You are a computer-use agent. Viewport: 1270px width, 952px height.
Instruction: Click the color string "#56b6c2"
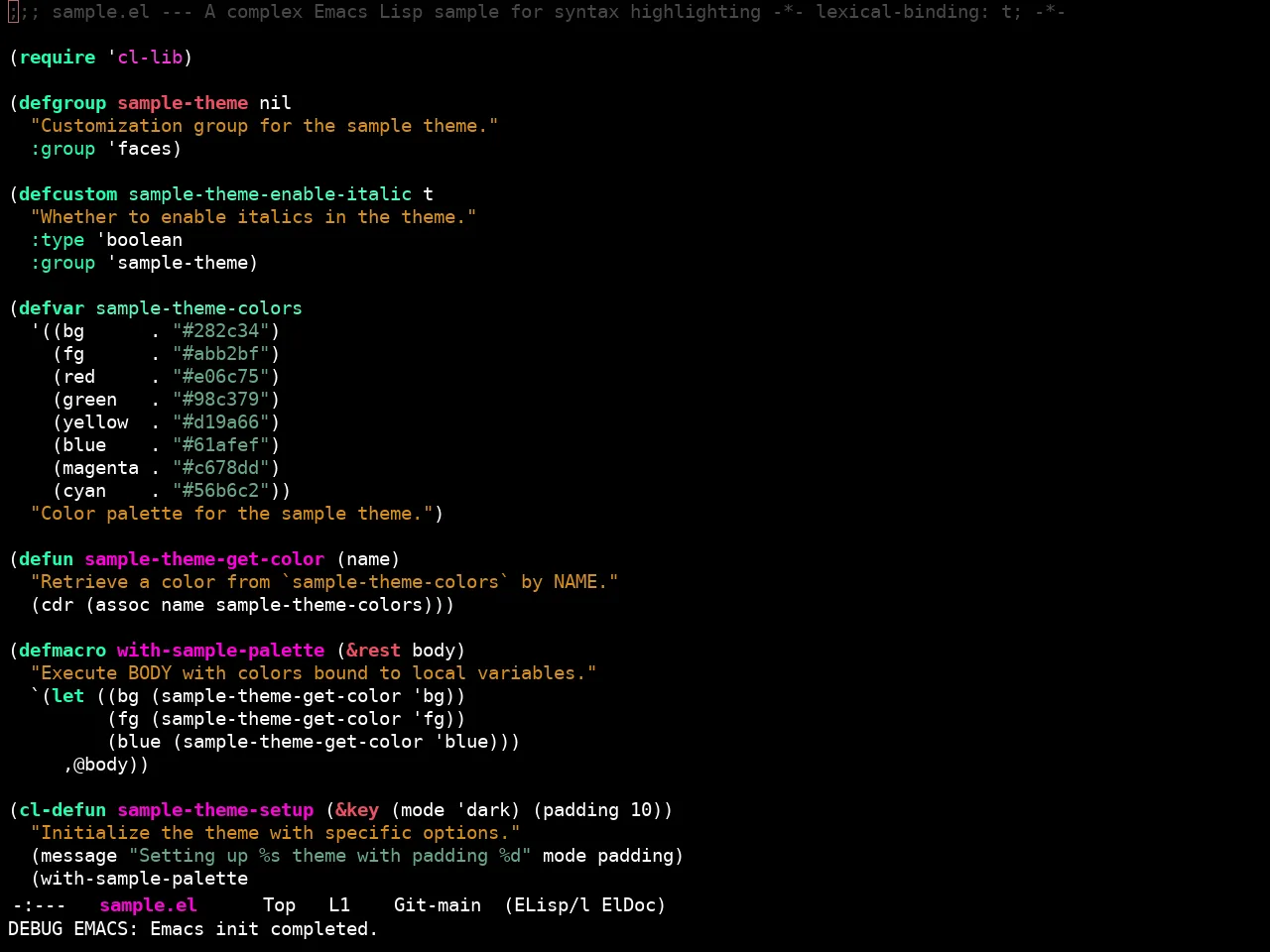(221, 491)
